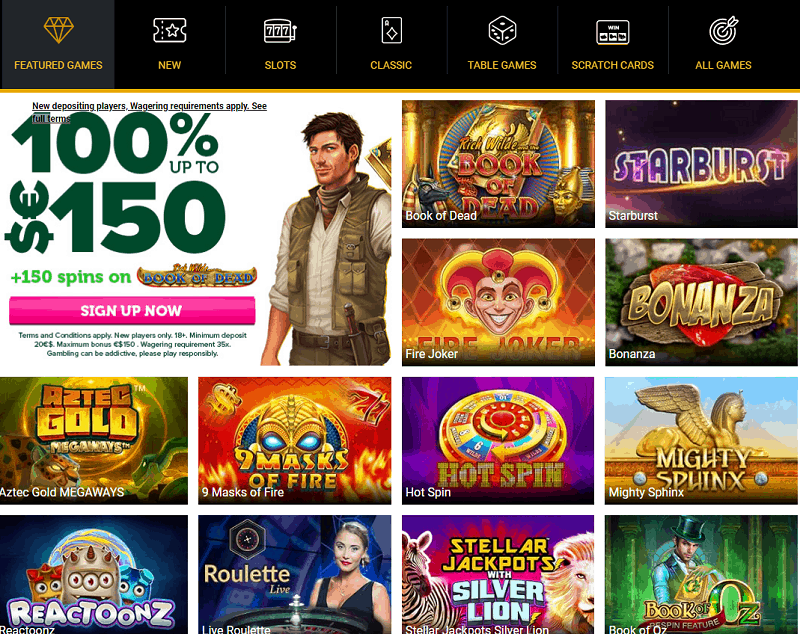Select the playing card Classic icon
This screenshot has width=800, height=634.
click(391, 30)
